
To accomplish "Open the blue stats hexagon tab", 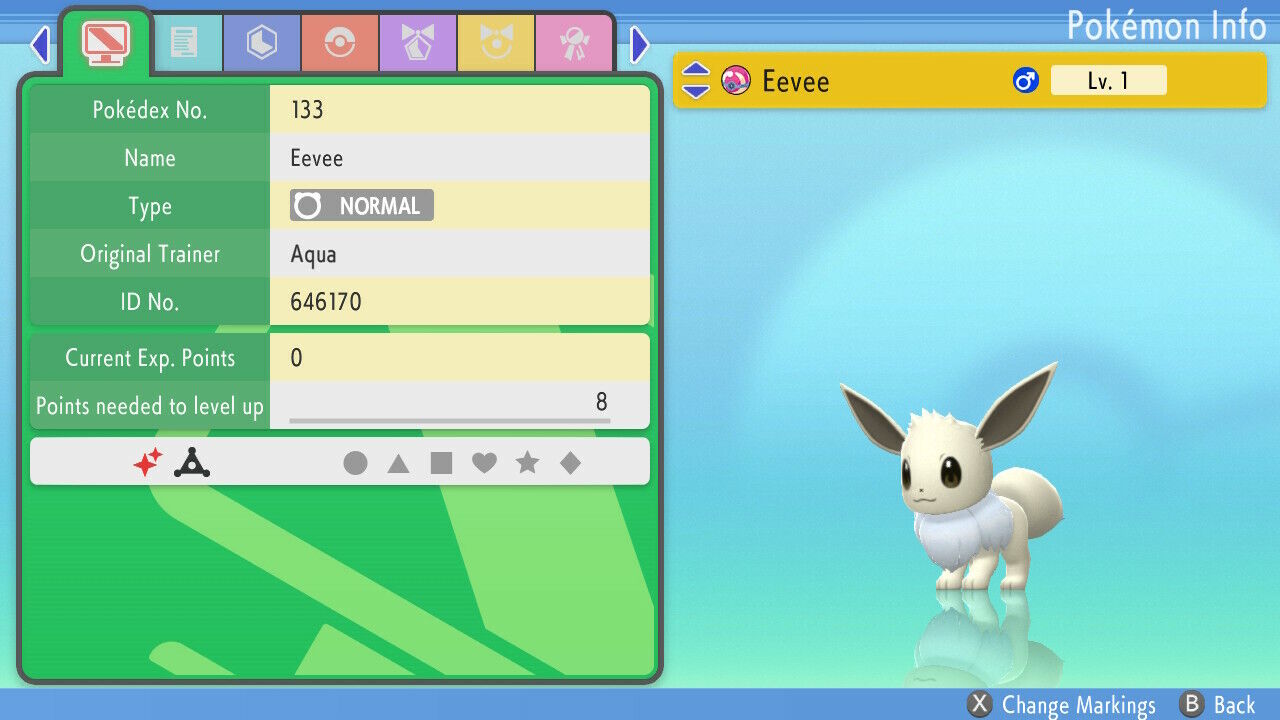I will click(x=261, y=43).
